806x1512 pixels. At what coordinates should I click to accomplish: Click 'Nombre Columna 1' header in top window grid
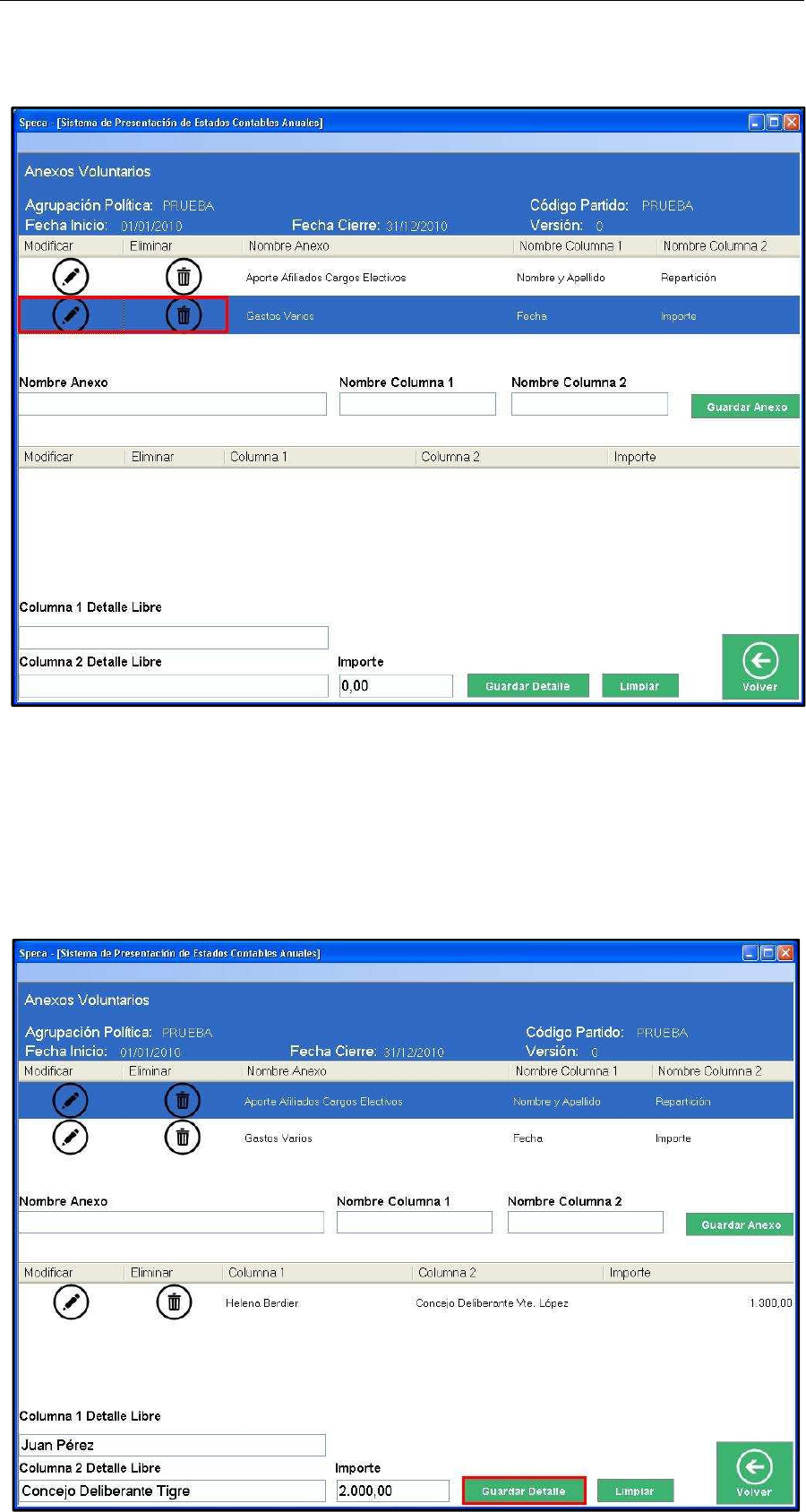pos(570,245)
